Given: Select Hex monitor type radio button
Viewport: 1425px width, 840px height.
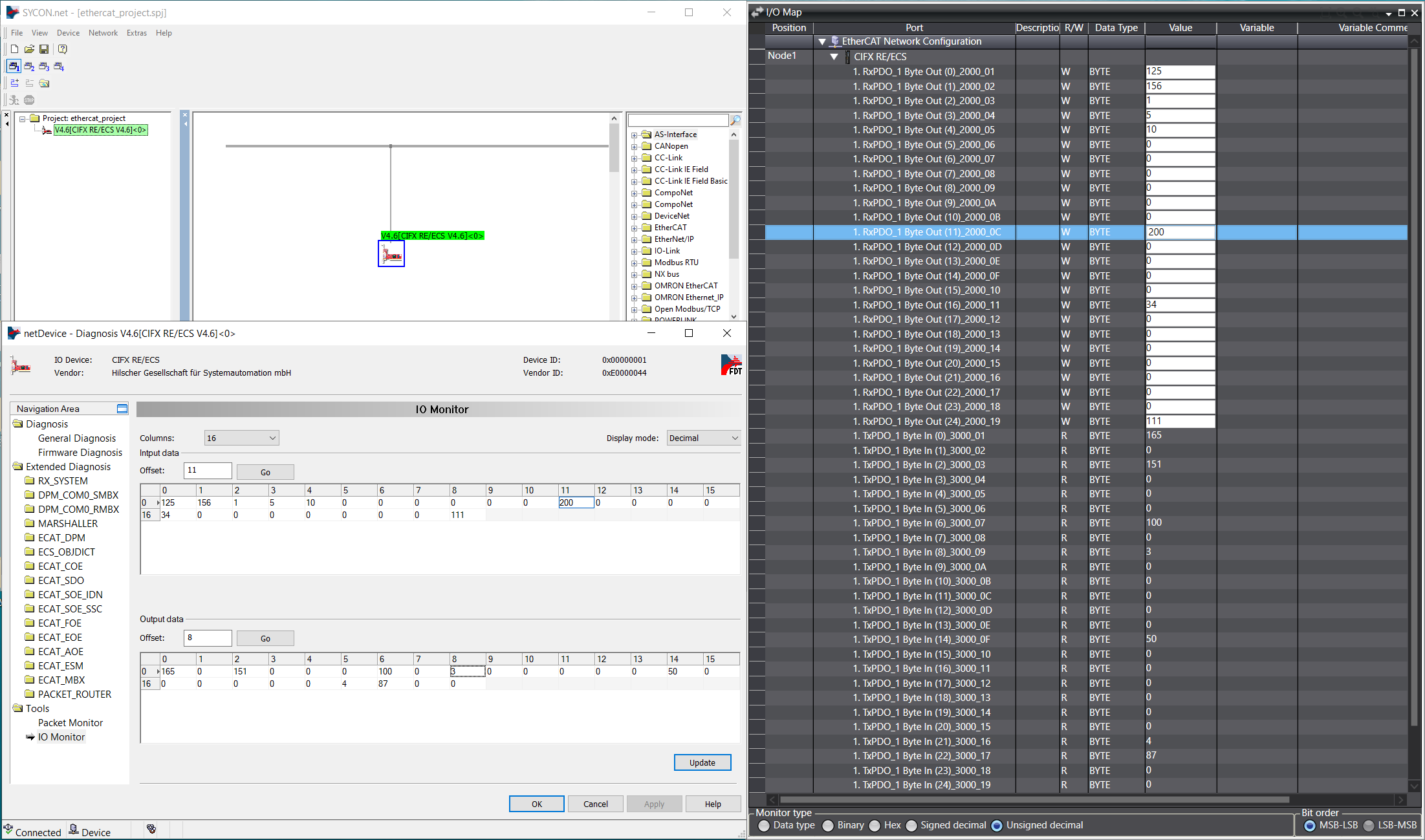Looking at the screenshot, I should tap(875, 825).
